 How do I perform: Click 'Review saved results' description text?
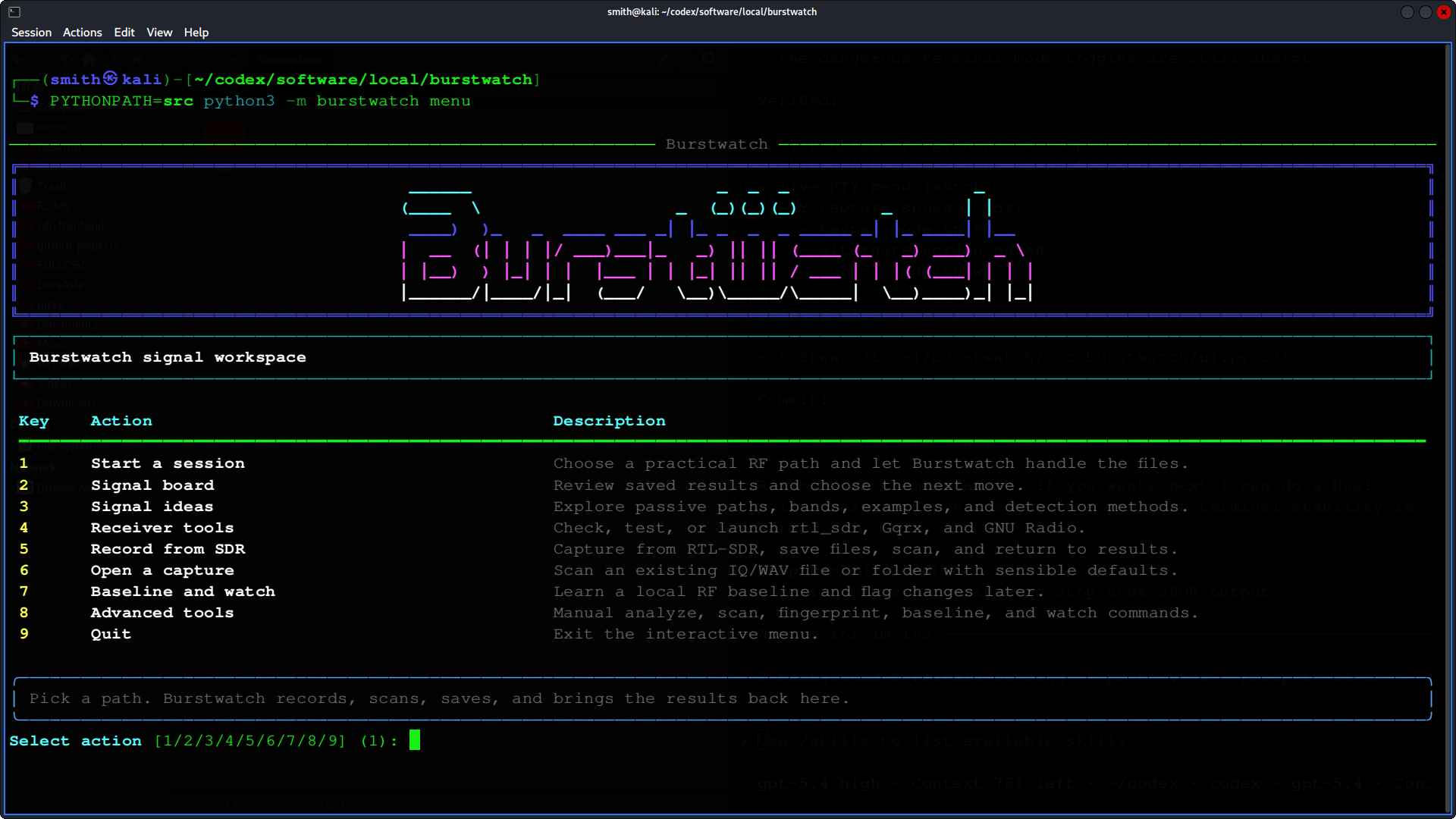click(x=788, y=485)
